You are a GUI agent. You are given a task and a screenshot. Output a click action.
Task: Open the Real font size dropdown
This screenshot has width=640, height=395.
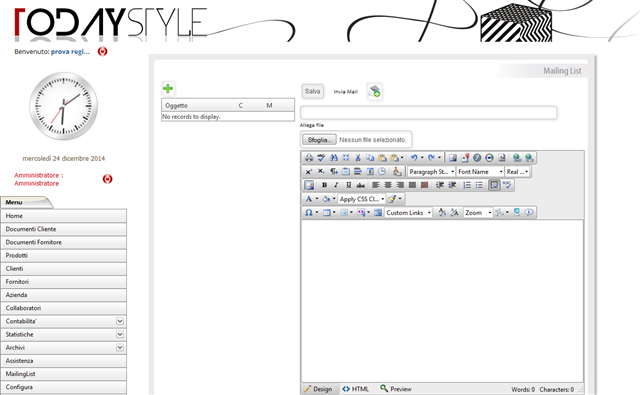[x=517, y=172]
